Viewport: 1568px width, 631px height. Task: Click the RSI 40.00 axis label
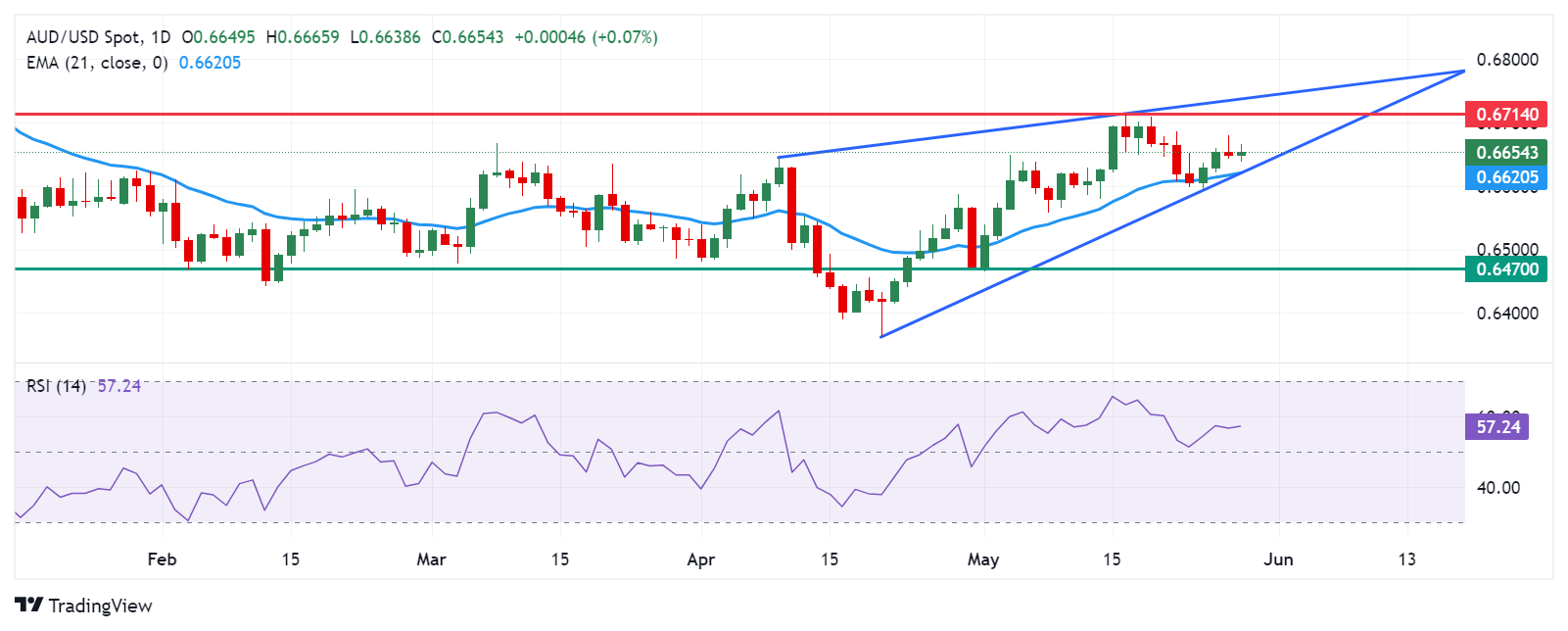(x=1497, y=488)
